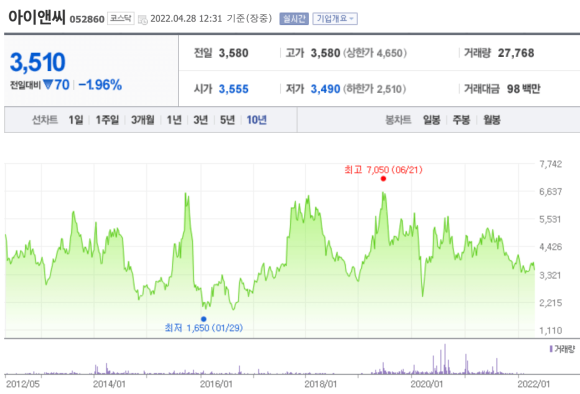Click the 최고 7,050 red marker dot
This screenshot has width=580, height=394.
click(383, 179)
